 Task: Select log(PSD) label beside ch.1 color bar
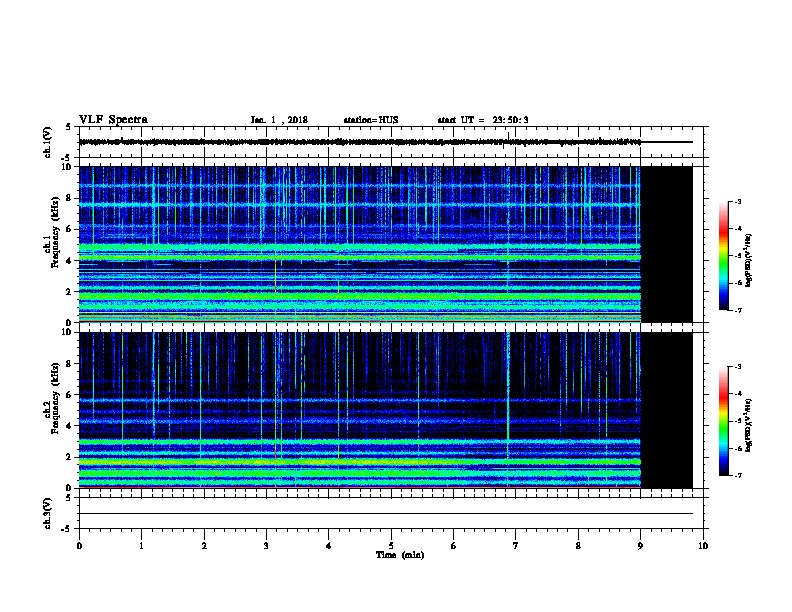[749, 260]
